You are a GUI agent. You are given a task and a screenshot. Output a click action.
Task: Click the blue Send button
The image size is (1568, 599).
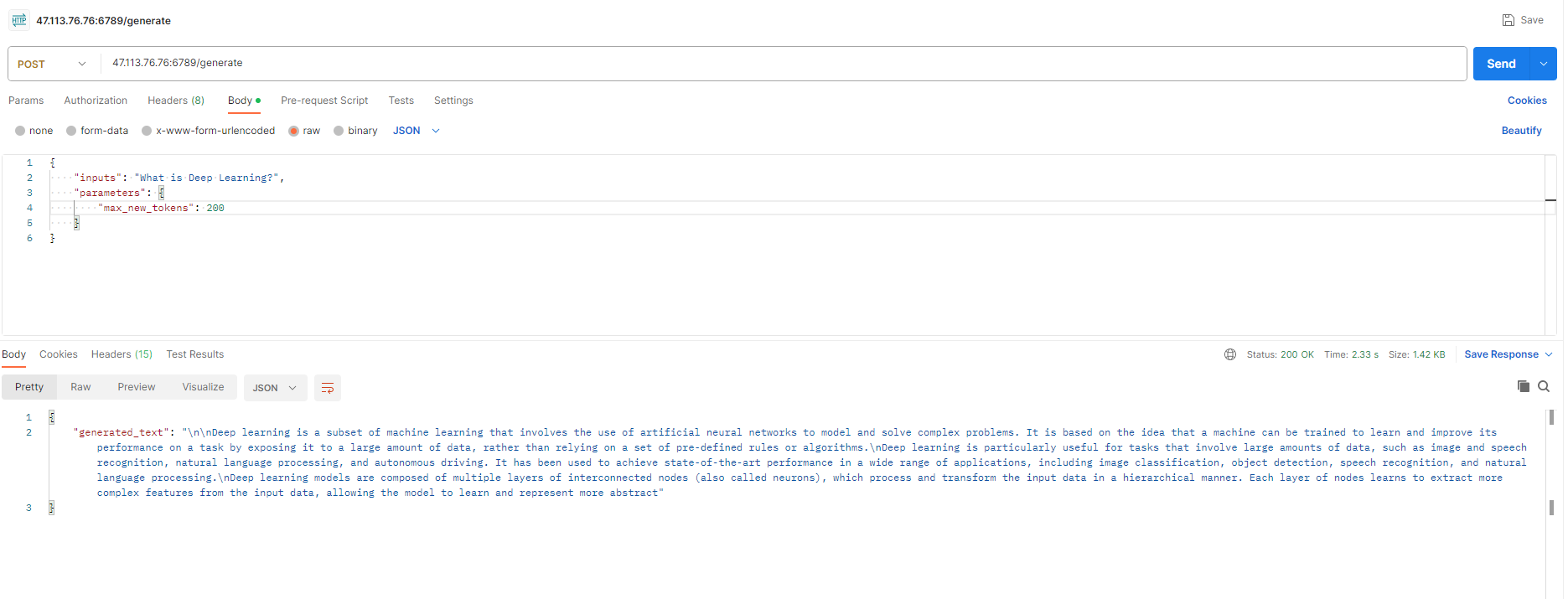1501,64
